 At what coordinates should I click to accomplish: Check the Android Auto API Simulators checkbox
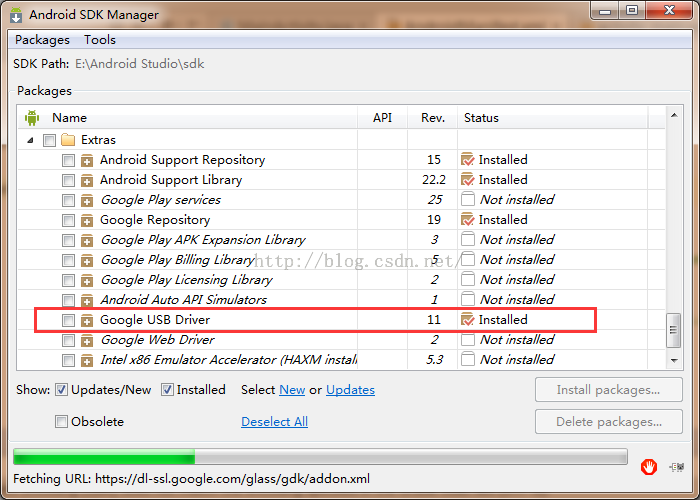(68, 300)
